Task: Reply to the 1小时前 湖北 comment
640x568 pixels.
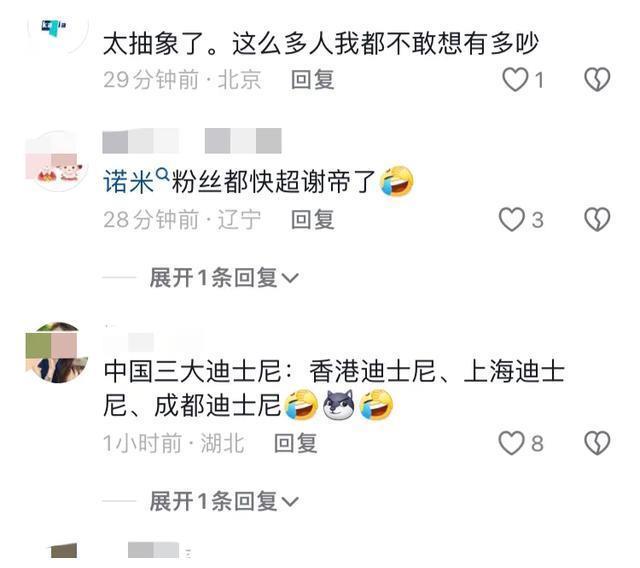Action: click(x=296, y=443)
